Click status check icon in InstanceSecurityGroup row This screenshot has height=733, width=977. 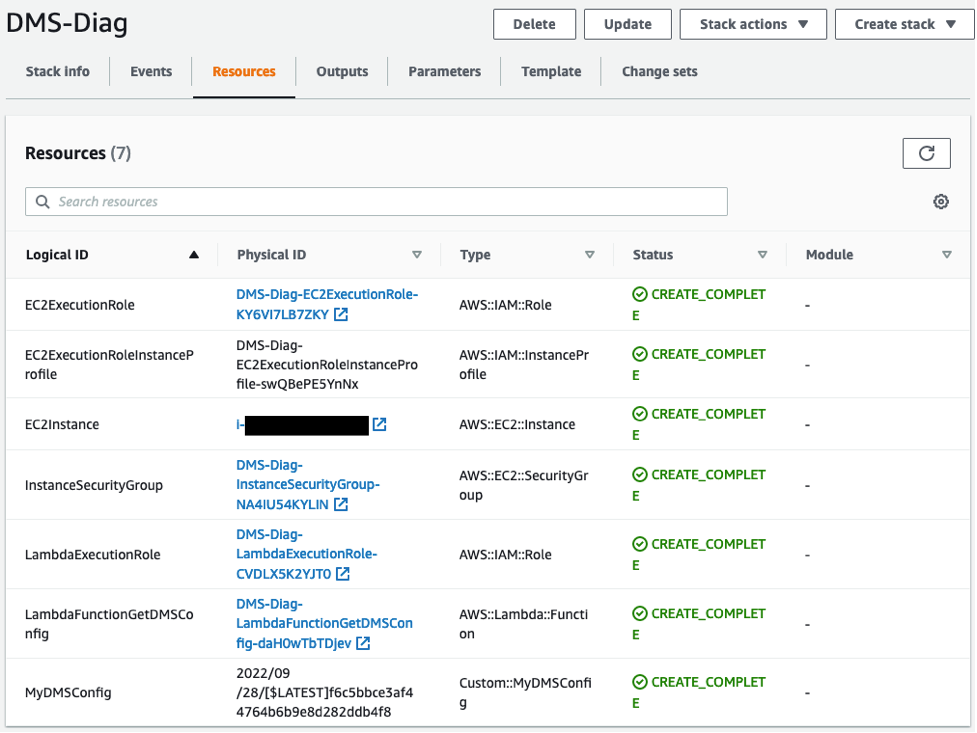640,474
